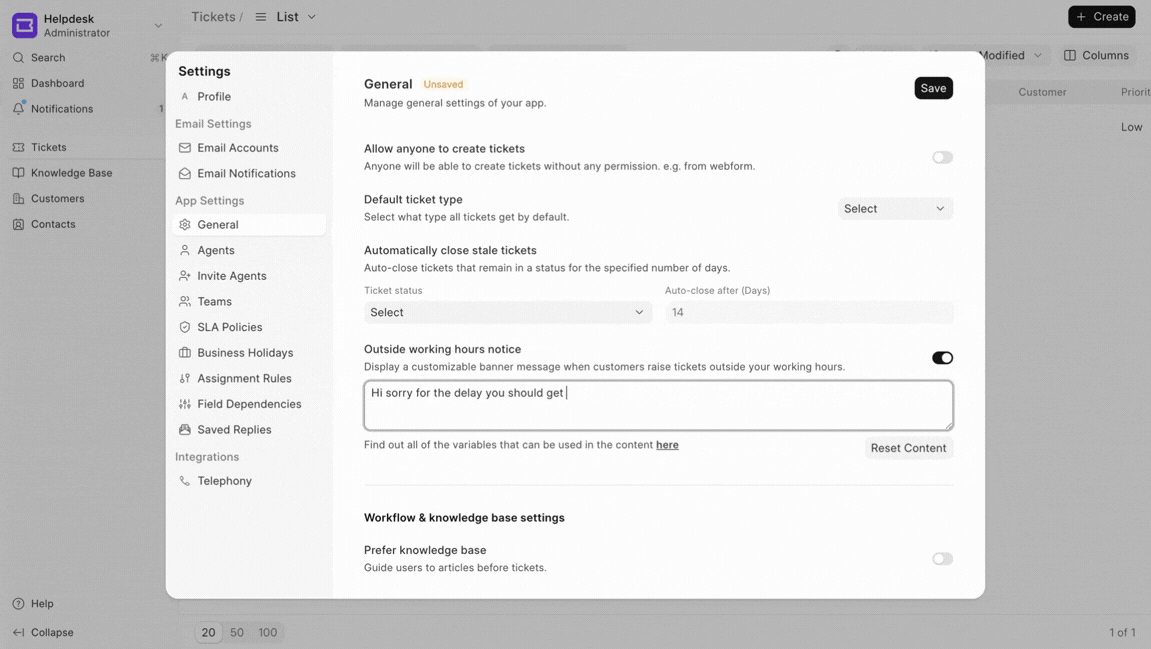Click the Email Accounts envelope icon
The width and height of the screenshot is (1151, 649).
[x=185, y=148]
